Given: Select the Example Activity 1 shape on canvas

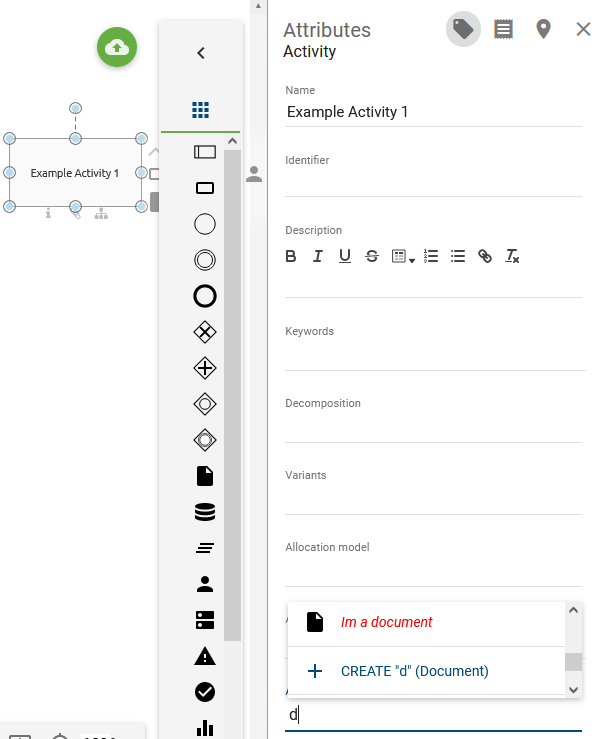Looking at the screenshot, I should pyautogui.click(x=75, y=172).
